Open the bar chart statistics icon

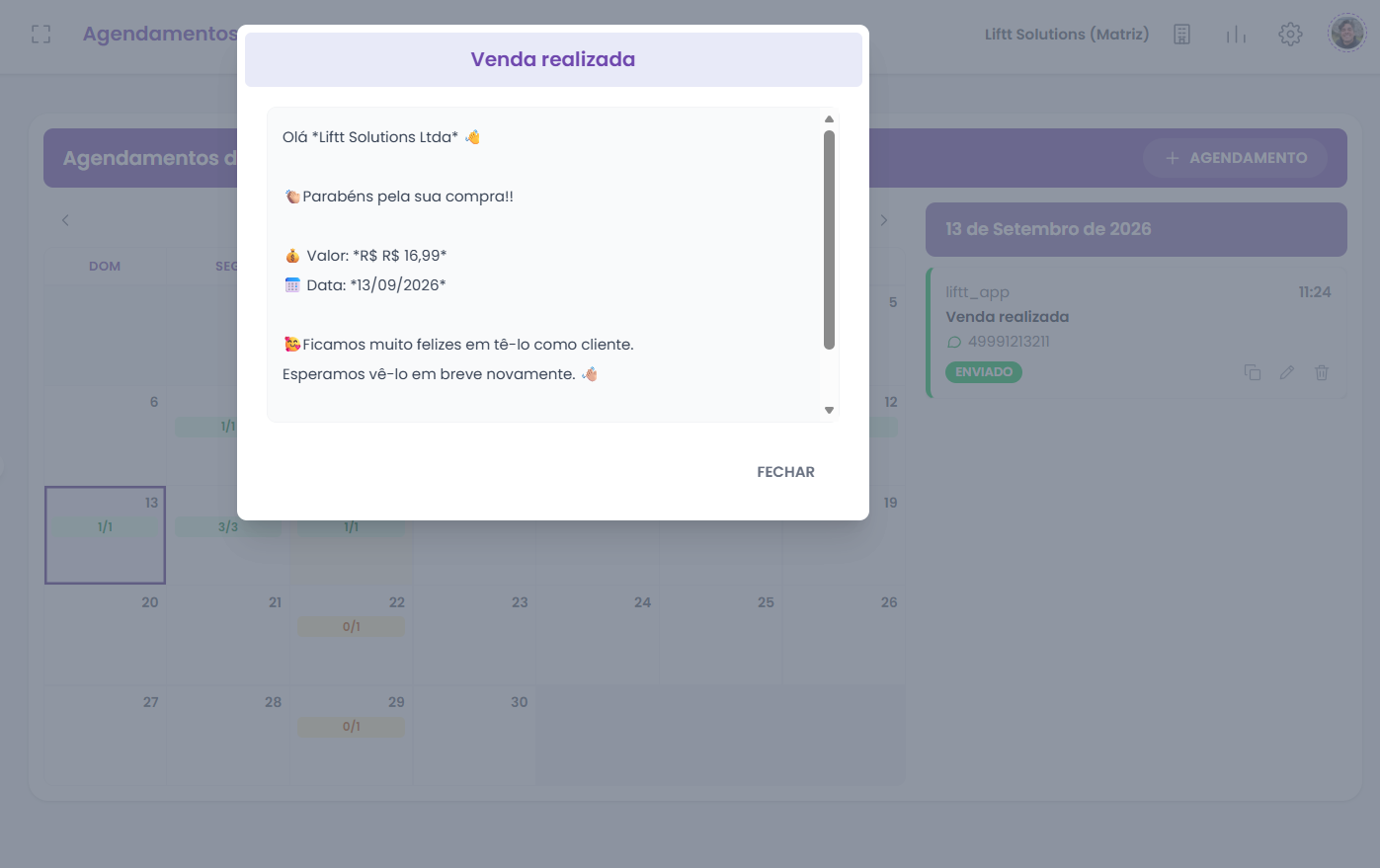coord(1236,35)
